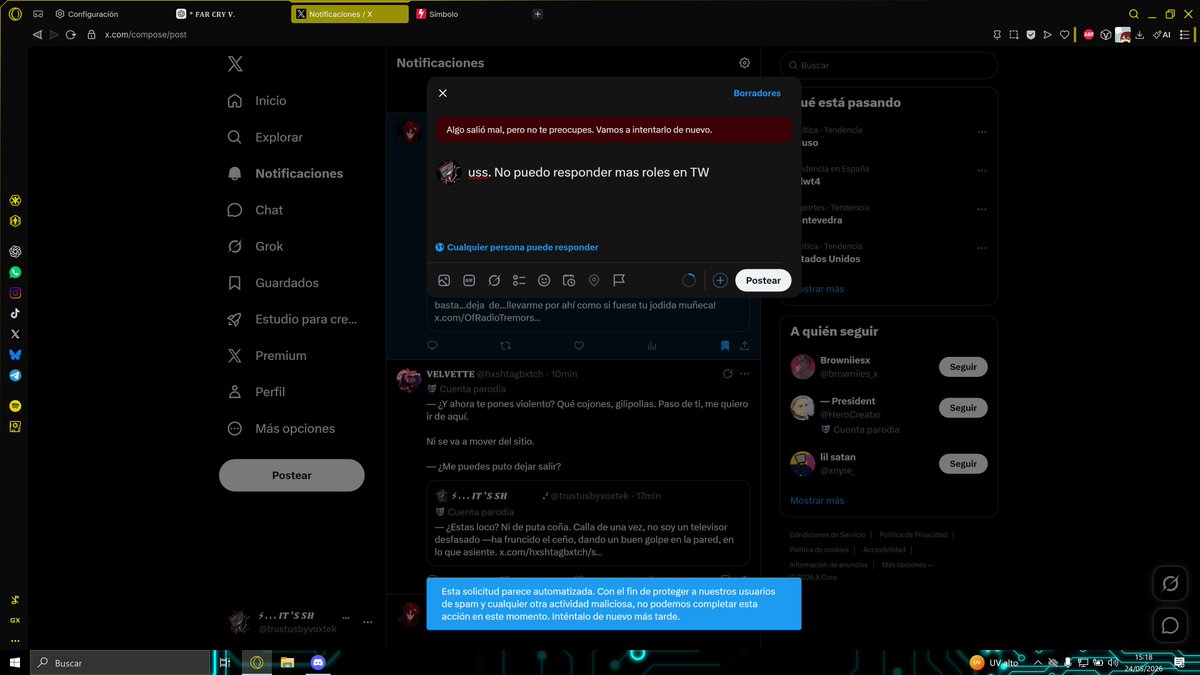The height and width of the screenshot is (675, 1200).
Task: Go back in browser history
Action: pos(38,34)
